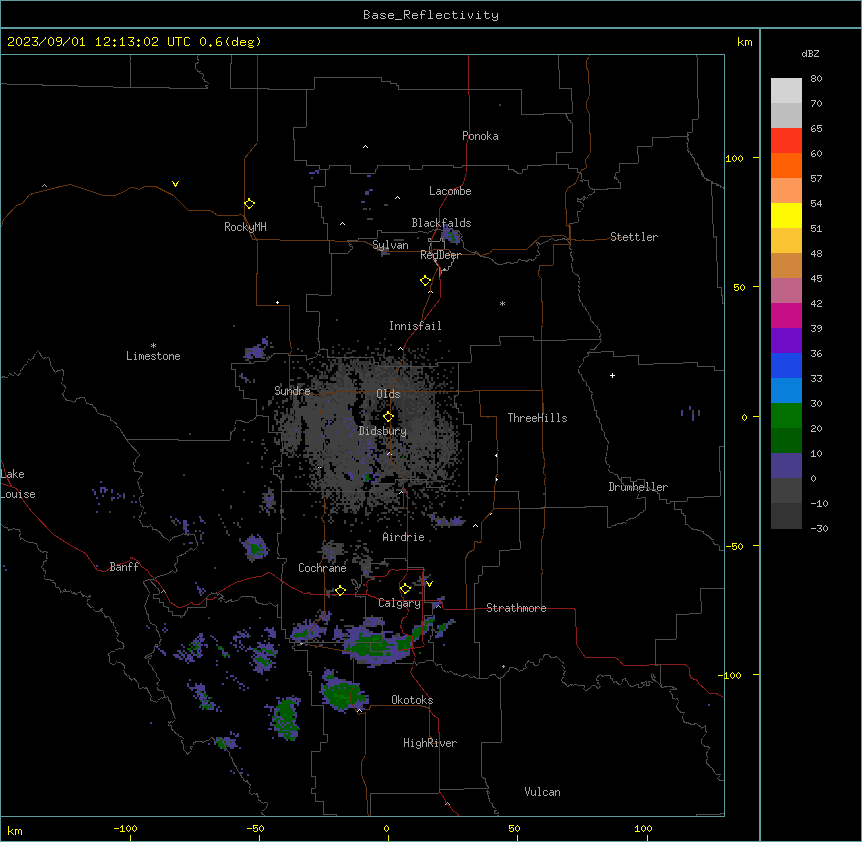Select the light gray 80 dBZ swatch

click(786, 90)
